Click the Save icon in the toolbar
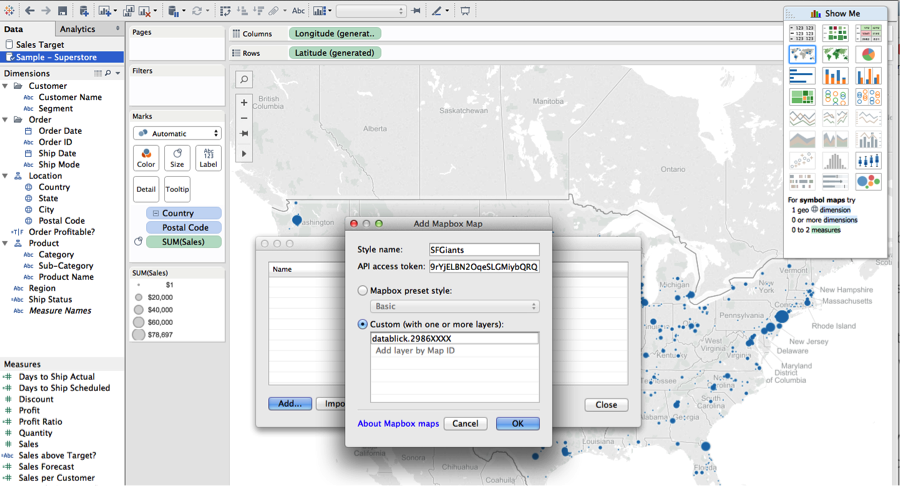Screen dimensions: 900x486 62,11
